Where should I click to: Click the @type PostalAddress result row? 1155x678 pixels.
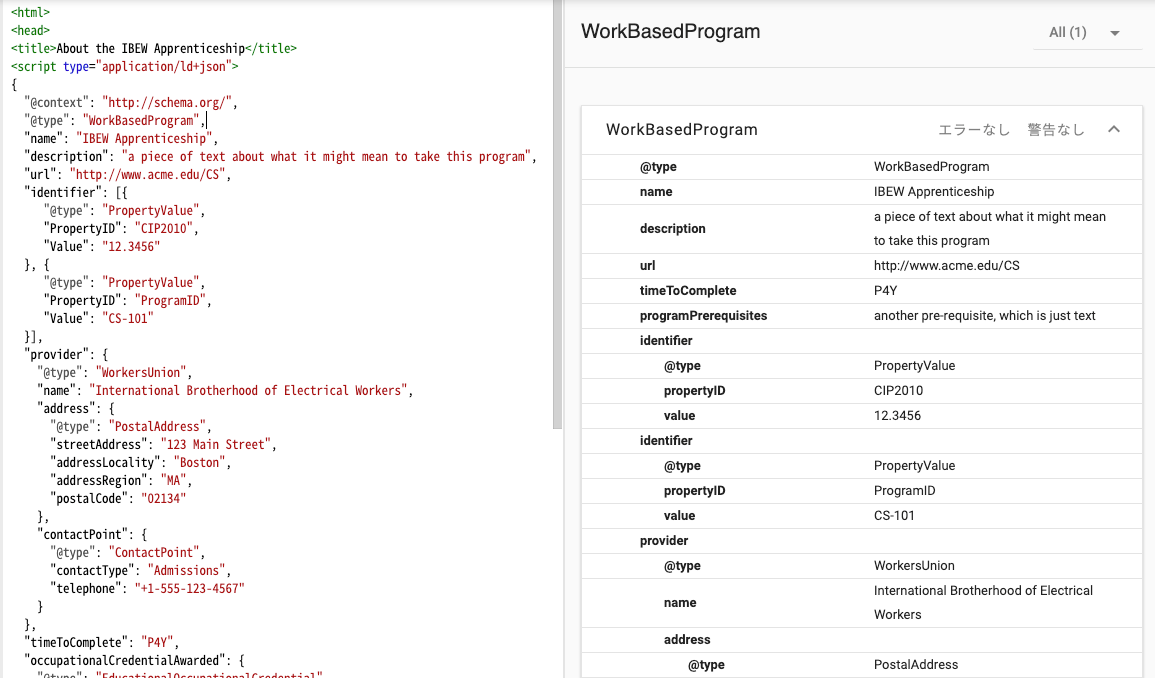click(x=862, y=665)
